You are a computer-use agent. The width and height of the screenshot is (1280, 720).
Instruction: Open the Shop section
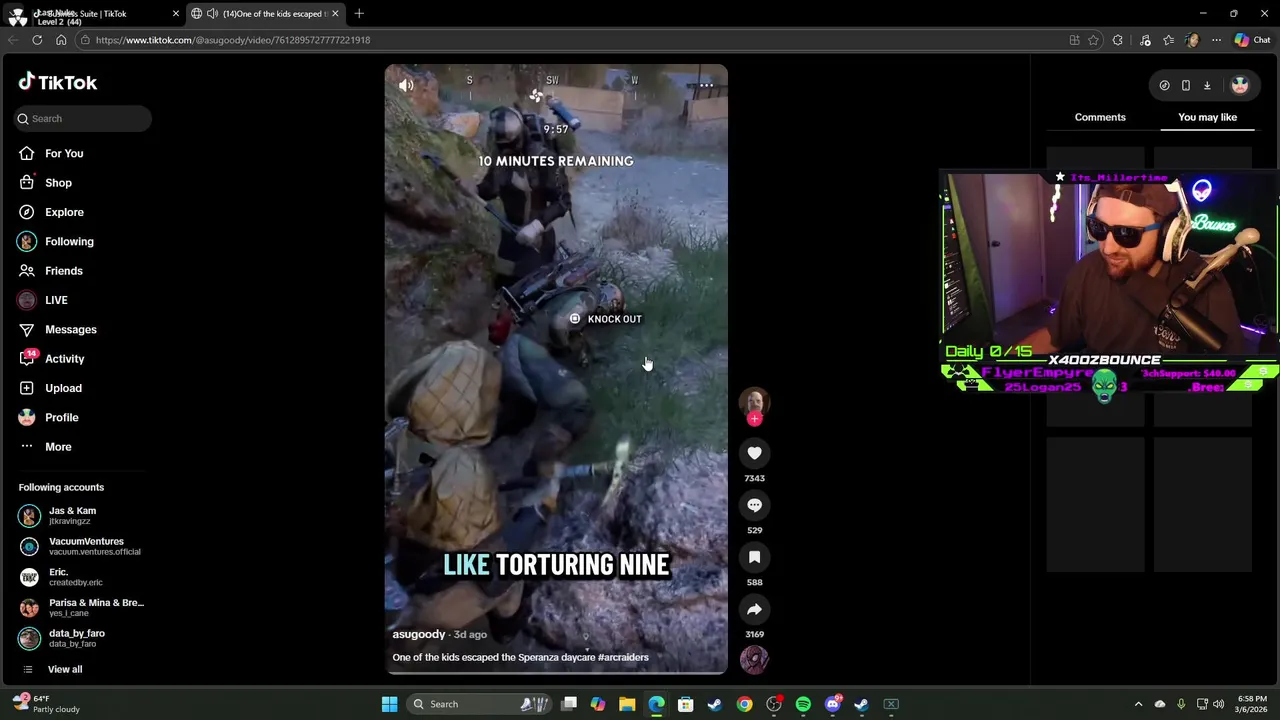pyautogui.click(x=58, y=183)
